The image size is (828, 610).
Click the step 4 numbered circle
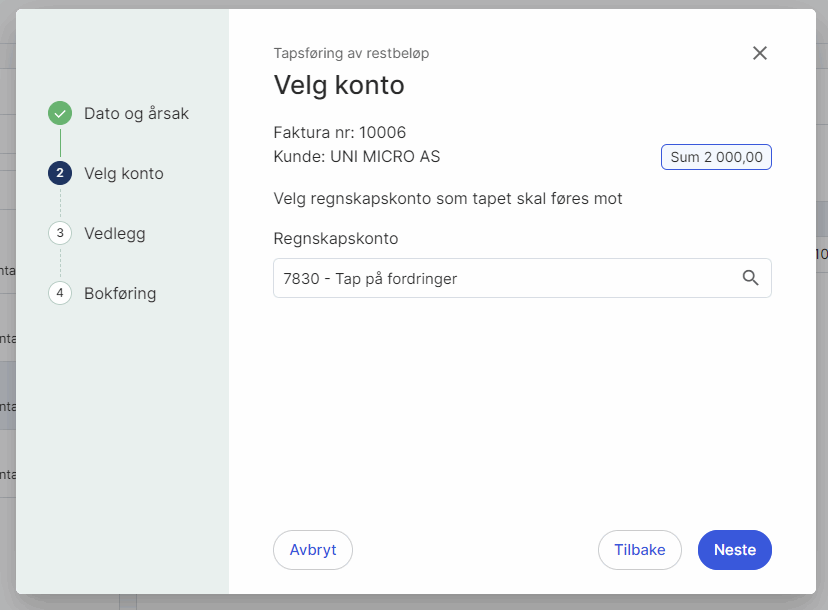60,293
